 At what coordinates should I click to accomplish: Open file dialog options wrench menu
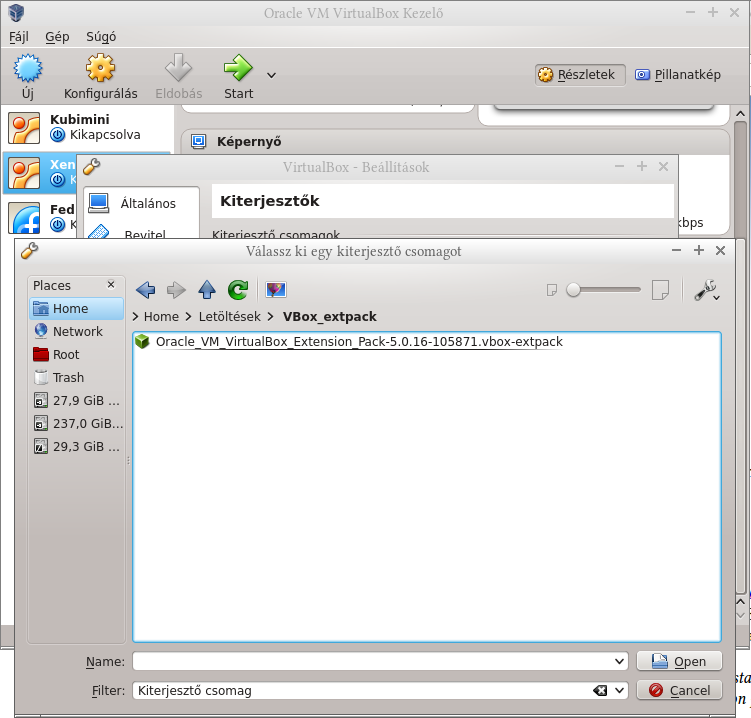(706, 290)
